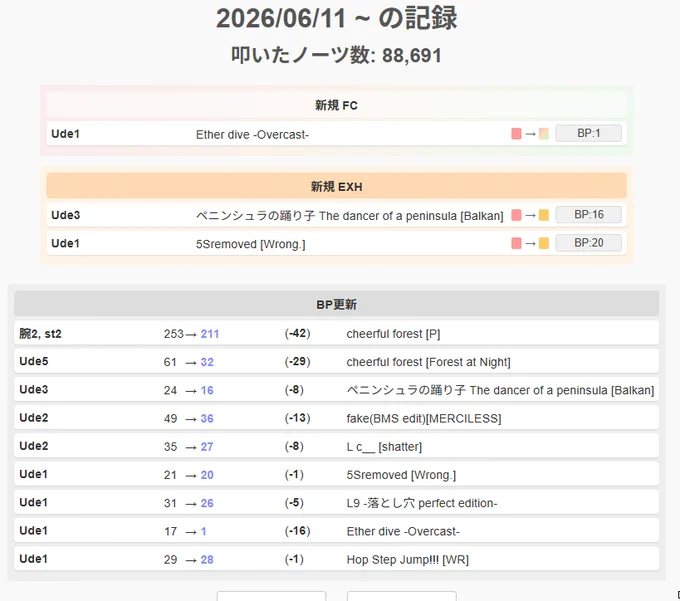Screen dimensions: 680x601
Task: Select '5Sremoved [Wrong.]' in the BP更新 list
Action: (x=401, y=475)
